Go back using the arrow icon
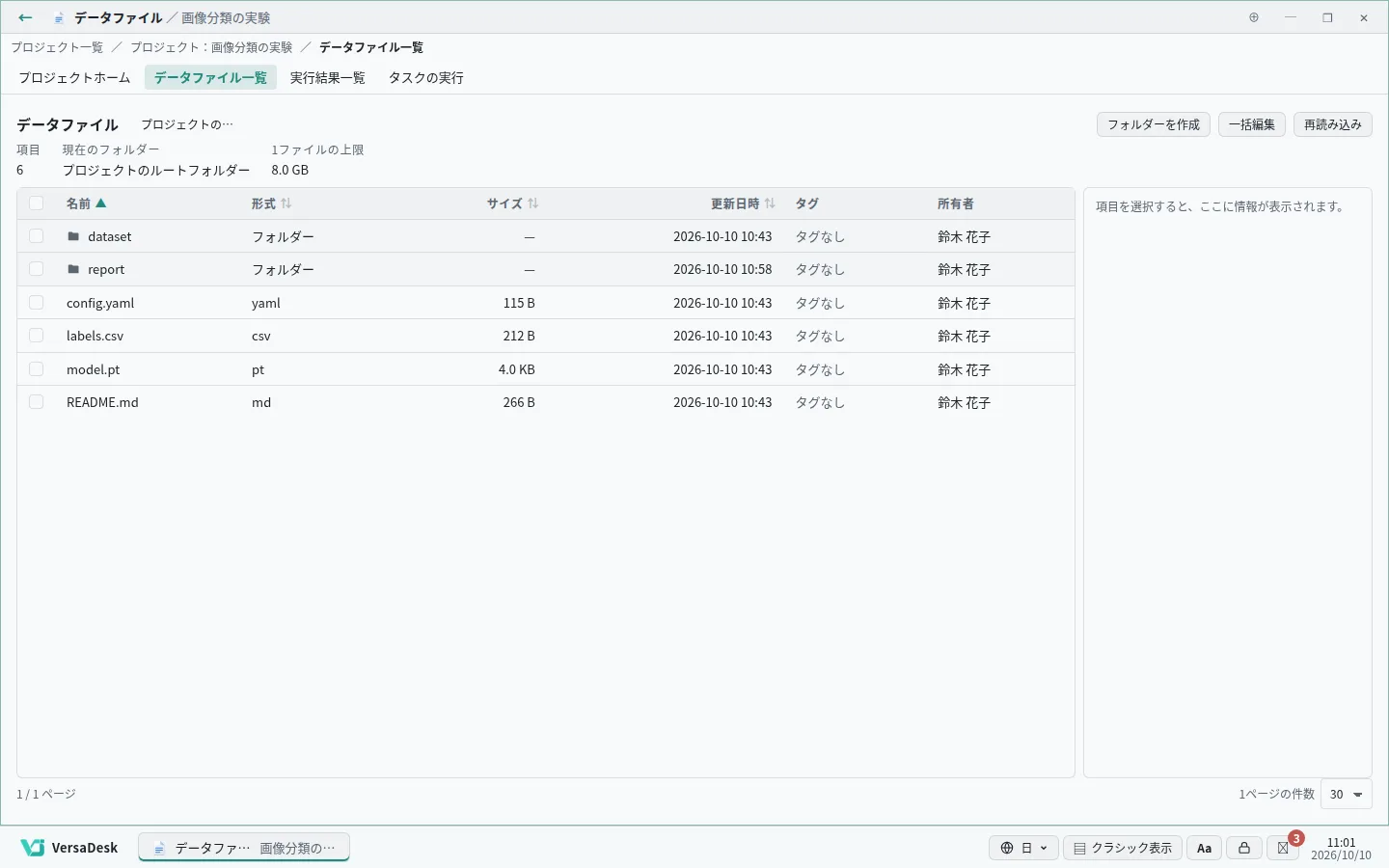The height and width of the screenshot is (868, 1389). coord(25,17)
